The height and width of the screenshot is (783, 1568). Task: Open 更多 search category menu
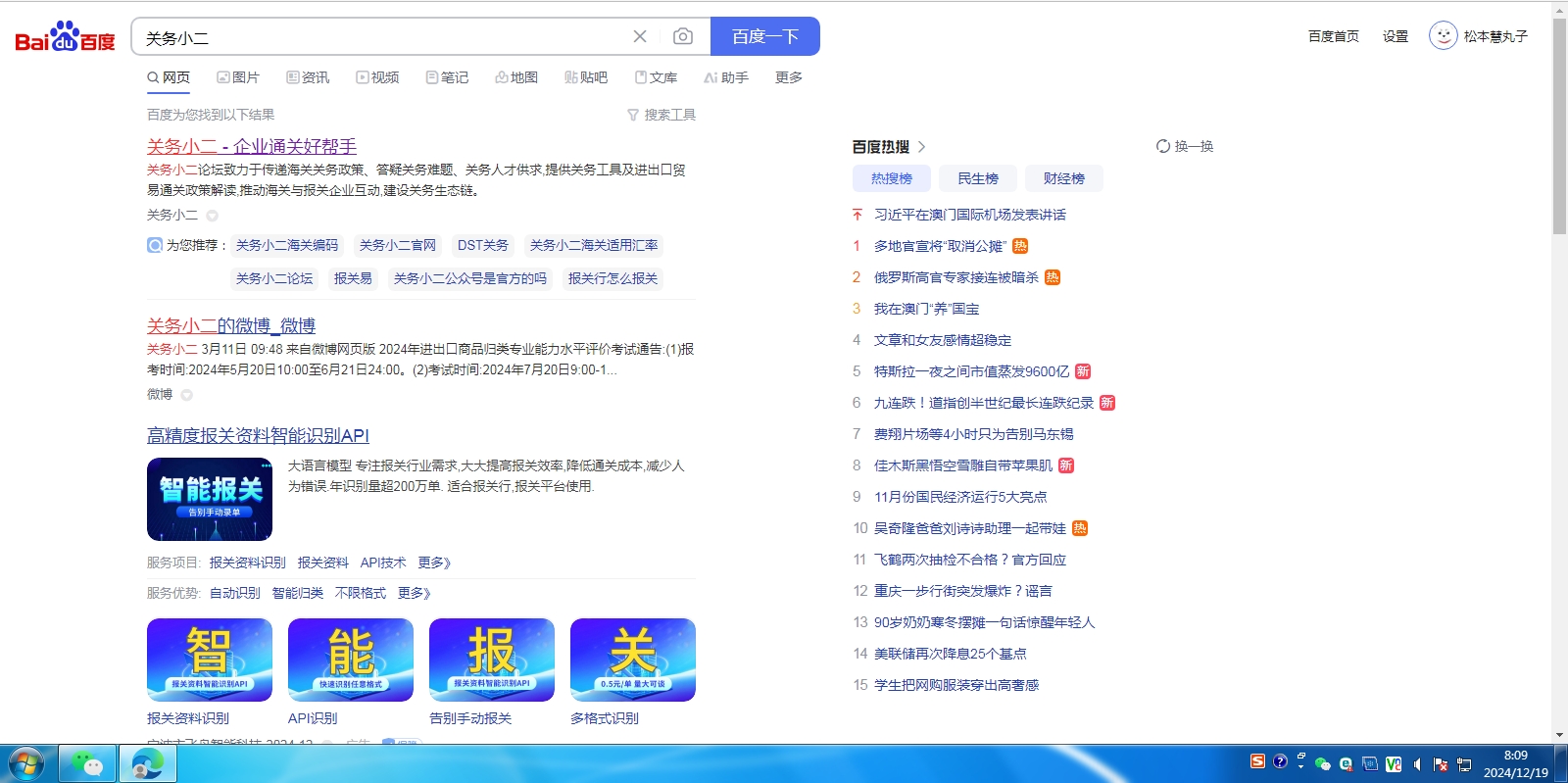[789, 77]
